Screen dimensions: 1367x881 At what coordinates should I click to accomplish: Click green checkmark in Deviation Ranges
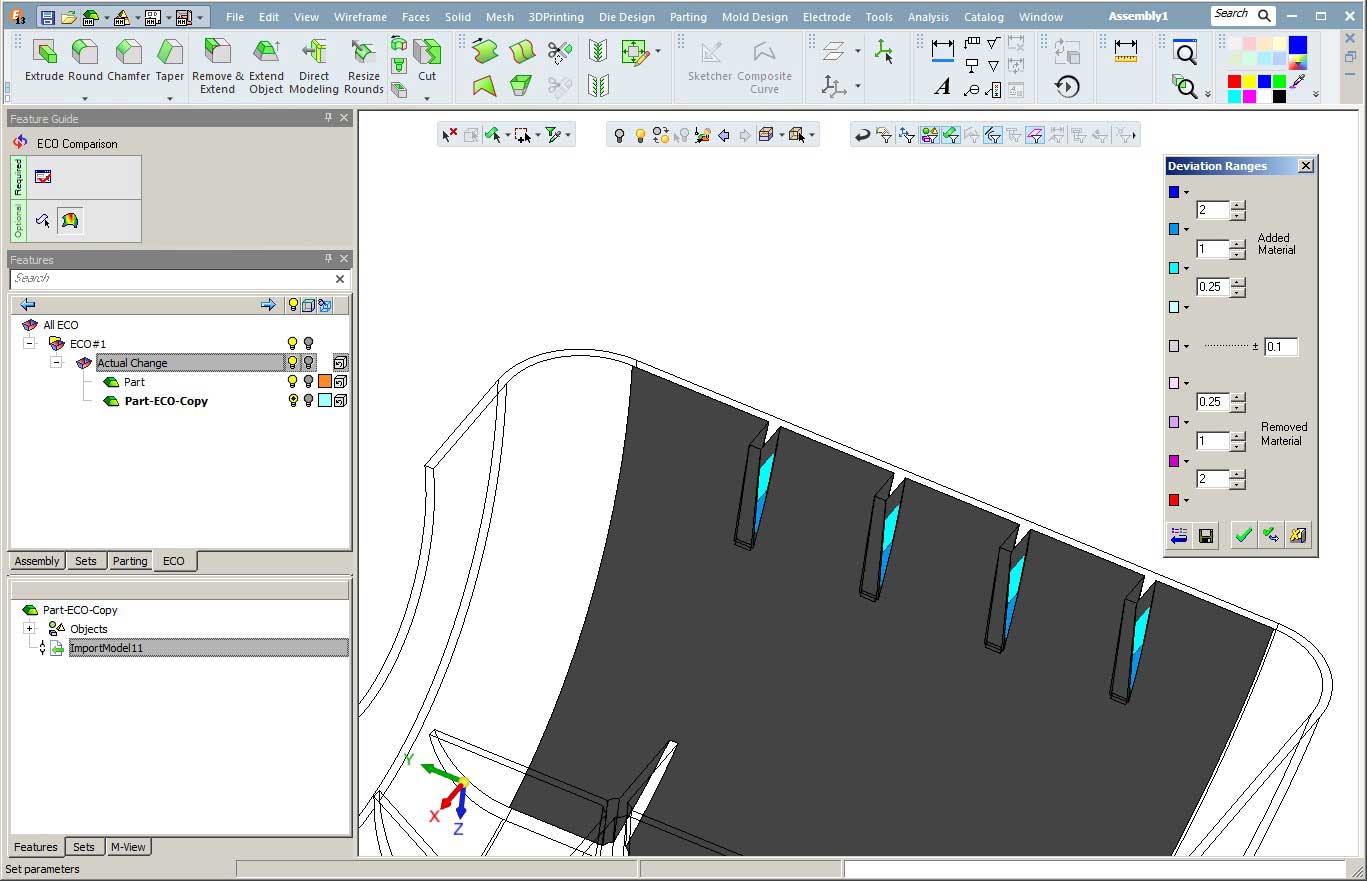click(1243, 536)
